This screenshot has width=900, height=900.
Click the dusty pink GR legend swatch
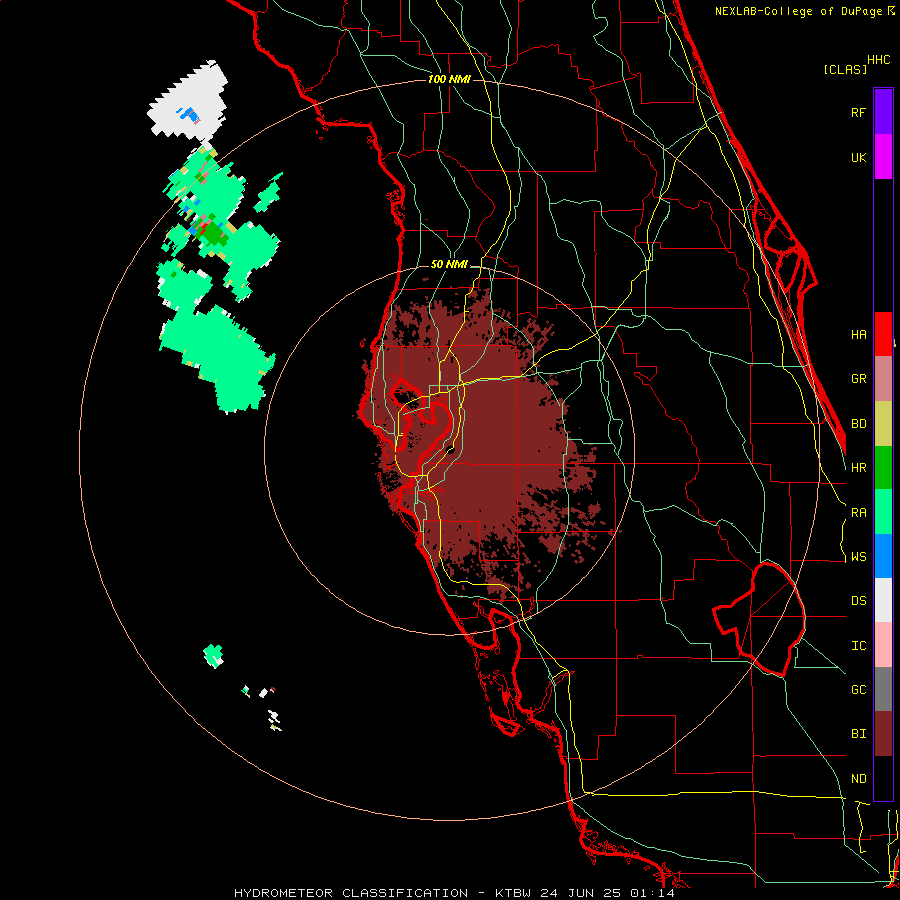coord(883,378)
